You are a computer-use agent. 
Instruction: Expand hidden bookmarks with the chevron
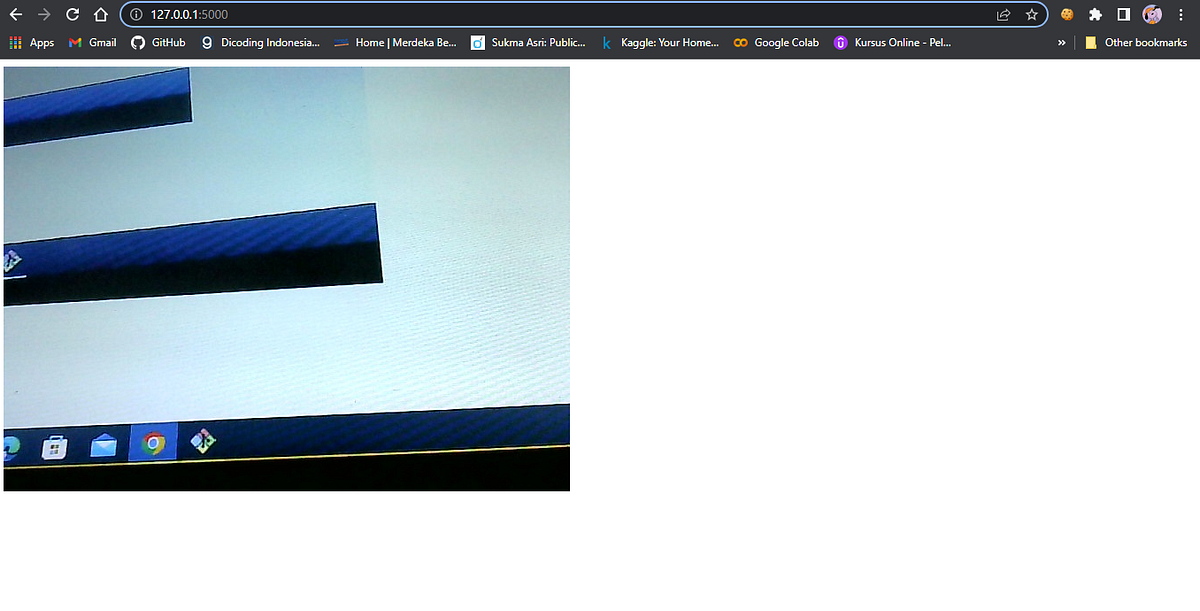[x=1061, y=42]
